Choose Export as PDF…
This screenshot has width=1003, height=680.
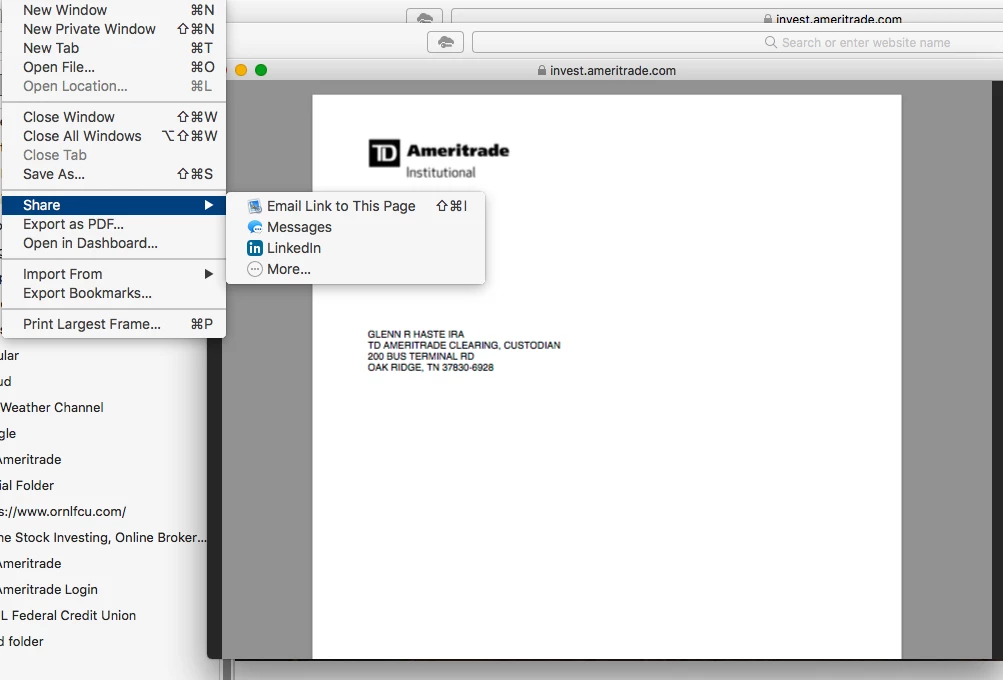[x=114, y=224]
